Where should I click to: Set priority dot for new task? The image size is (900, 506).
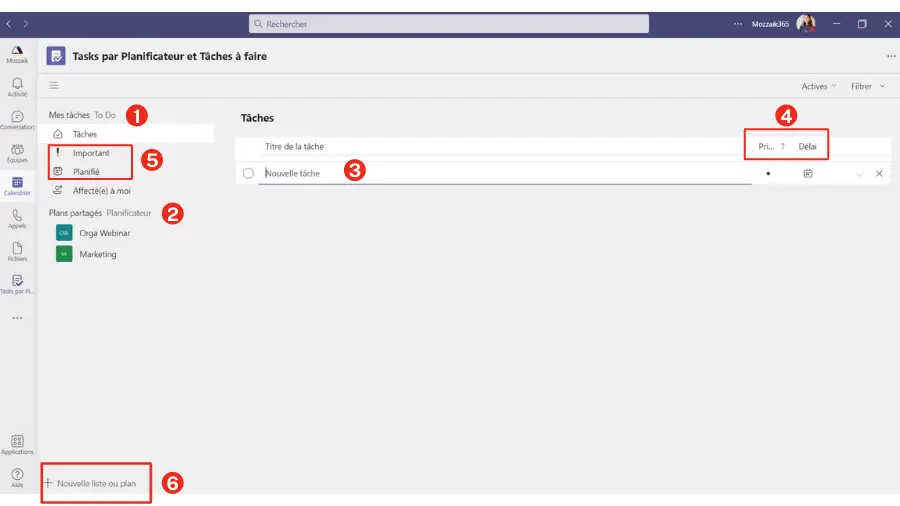[768, 173]
